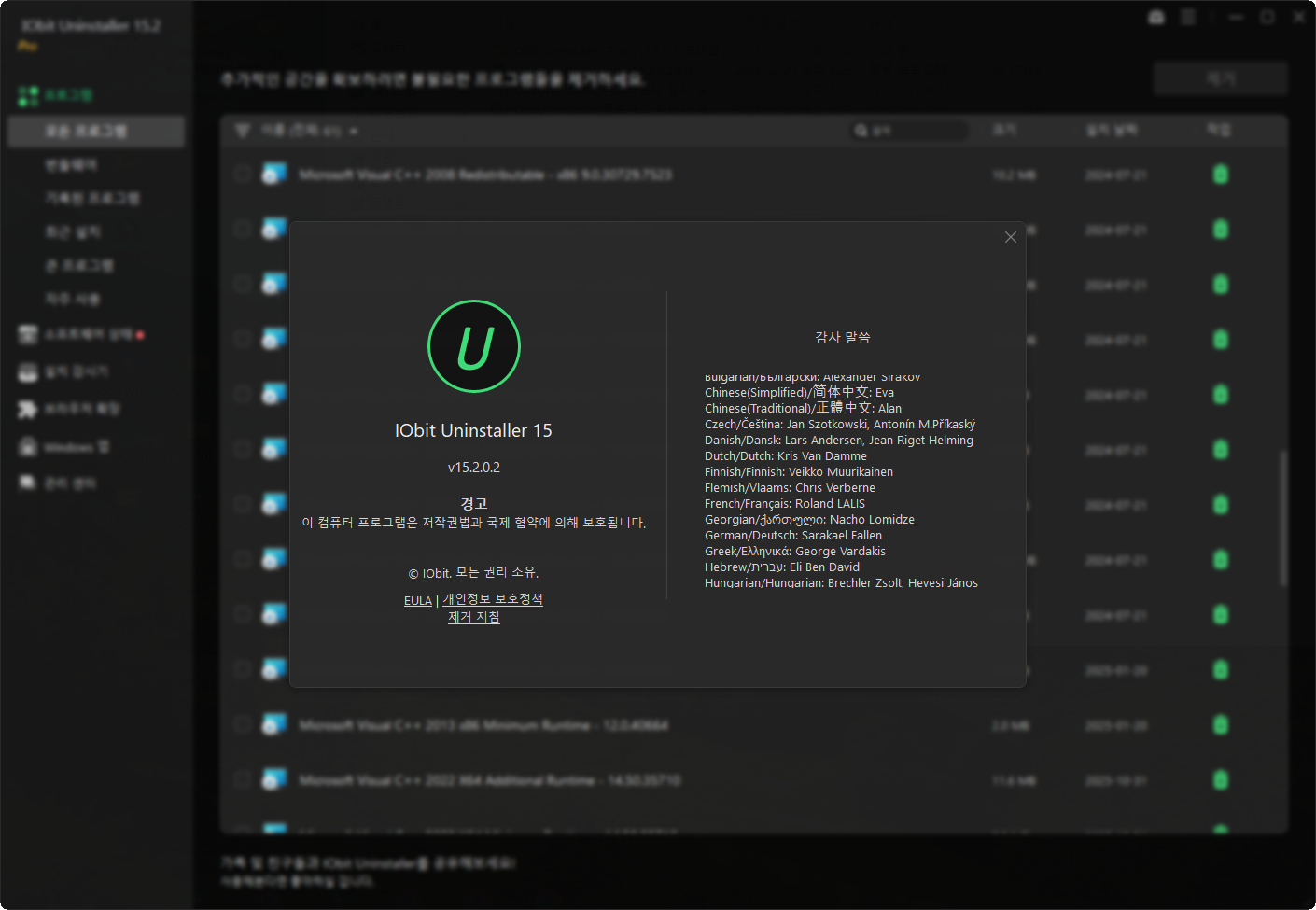
Task: Close the About dialog with the X
Action: pyautogui.click(x=1010, y=237)
